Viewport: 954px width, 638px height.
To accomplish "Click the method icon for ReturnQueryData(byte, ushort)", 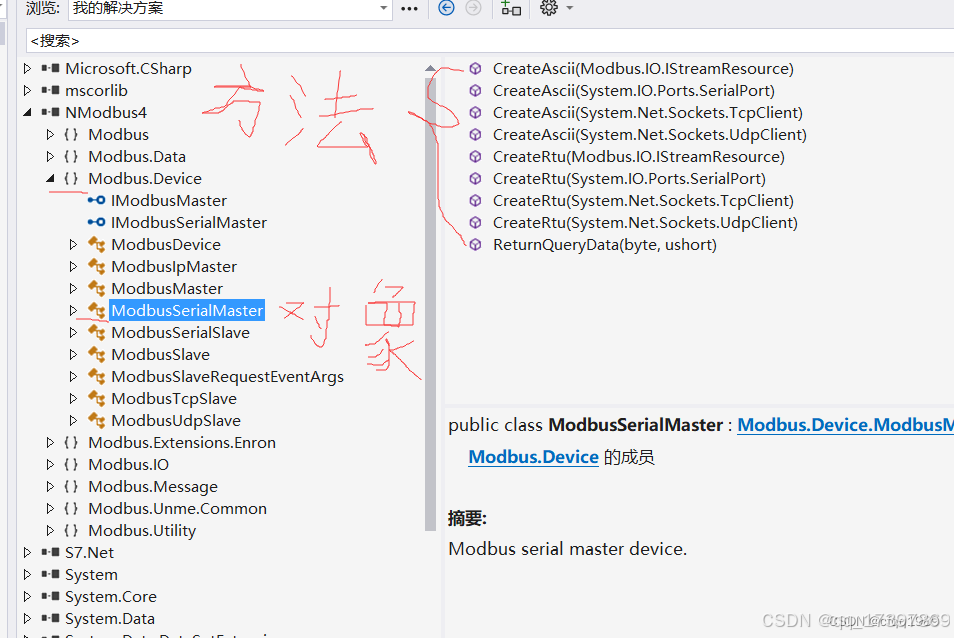I will point(474,244).
